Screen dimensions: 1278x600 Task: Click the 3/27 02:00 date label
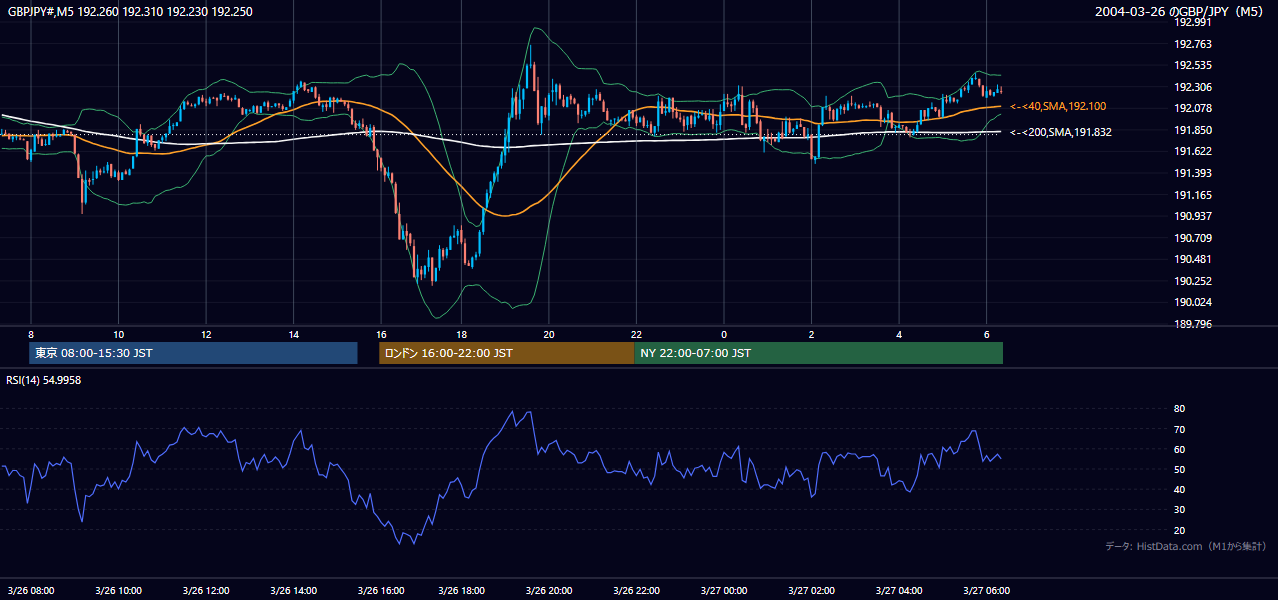click(813, 590)
